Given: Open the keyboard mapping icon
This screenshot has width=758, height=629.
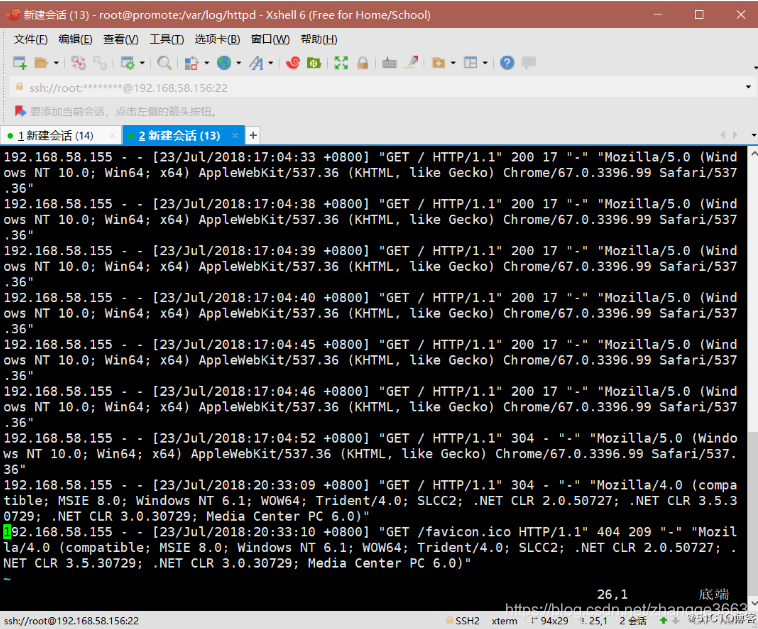Looking at the screenshot, I should point(390,63).
